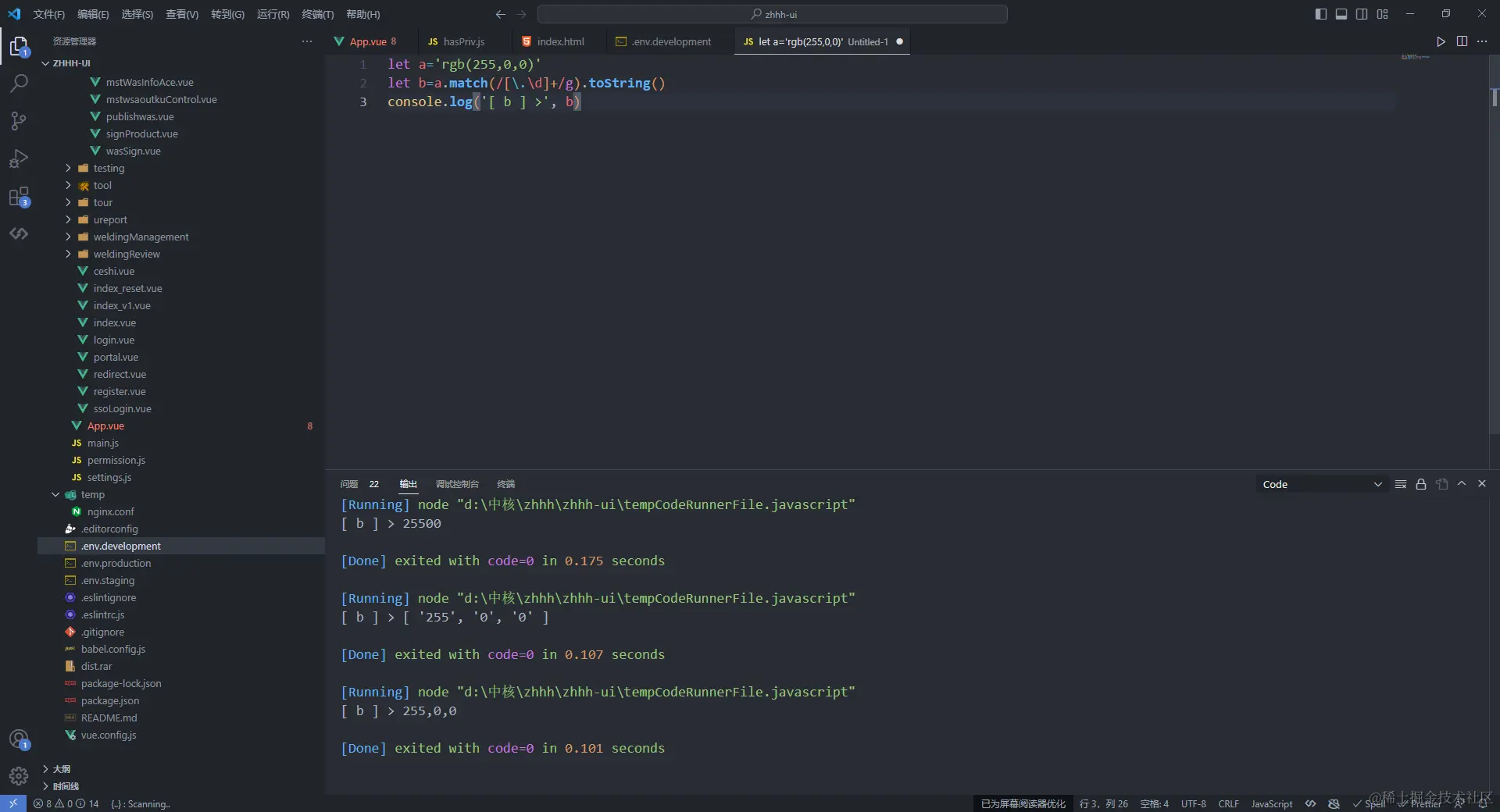Switch to the 调试控制台 panel tab
The width and height of the screenshot is (1500, 812).
point(457,484)
